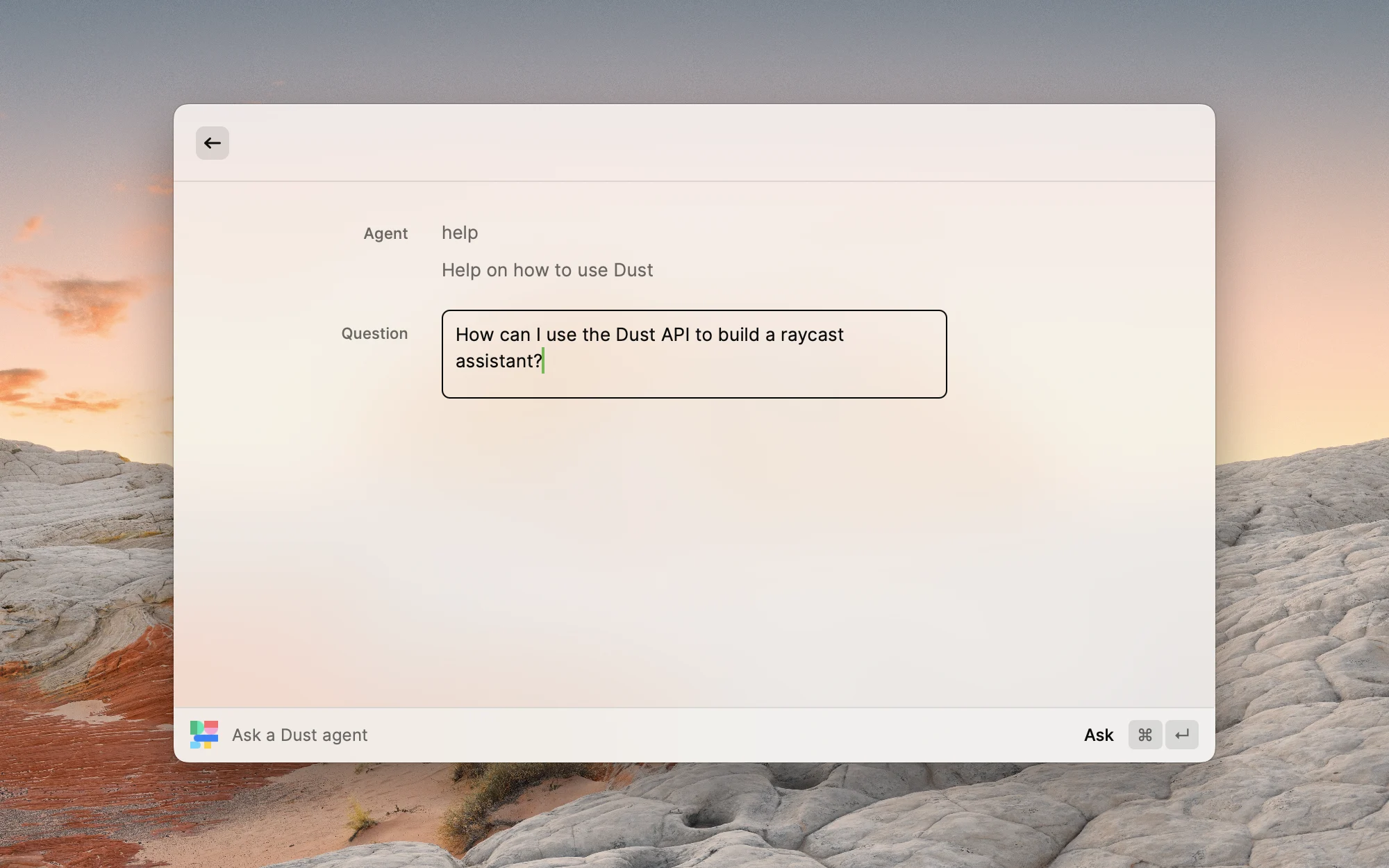Image resolution: width=1389 pixels, height=868 pixels.
Task: Click the empty top bar beside back arrow
Action: click(x=694, y=143)
